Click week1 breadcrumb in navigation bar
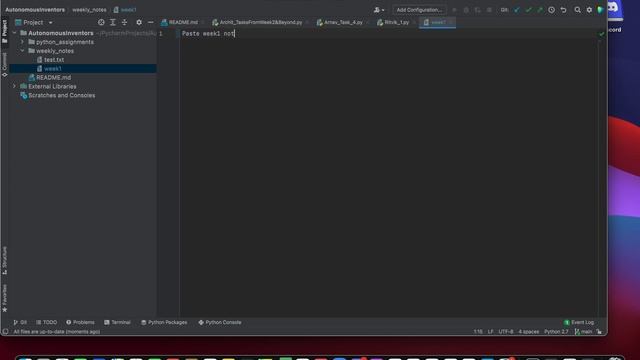This screenshot has height=360, width=640. [125, 10]
